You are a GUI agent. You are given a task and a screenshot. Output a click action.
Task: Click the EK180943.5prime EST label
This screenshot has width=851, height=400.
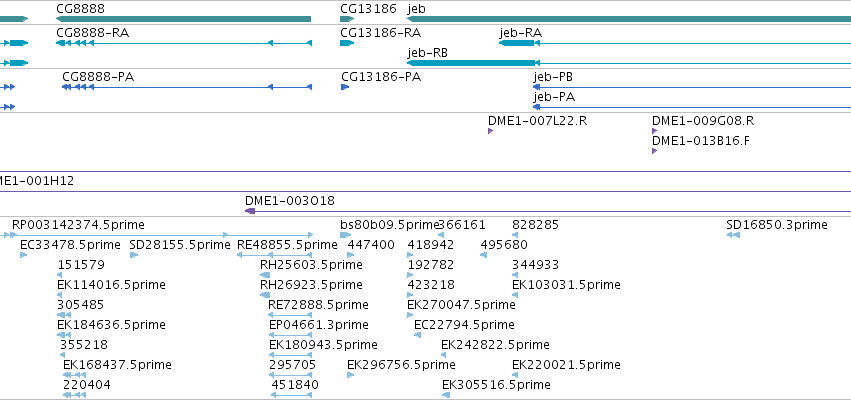(323, 345)
